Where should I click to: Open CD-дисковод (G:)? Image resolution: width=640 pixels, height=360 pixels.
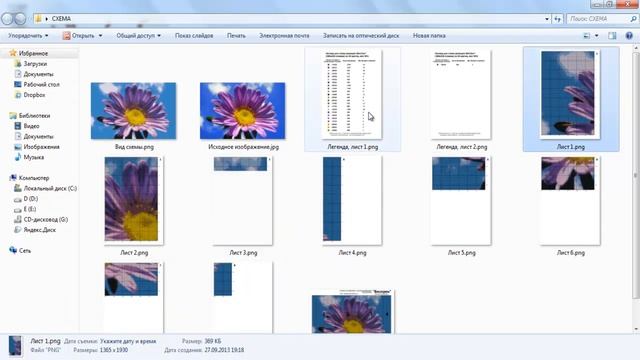[46, 220]
